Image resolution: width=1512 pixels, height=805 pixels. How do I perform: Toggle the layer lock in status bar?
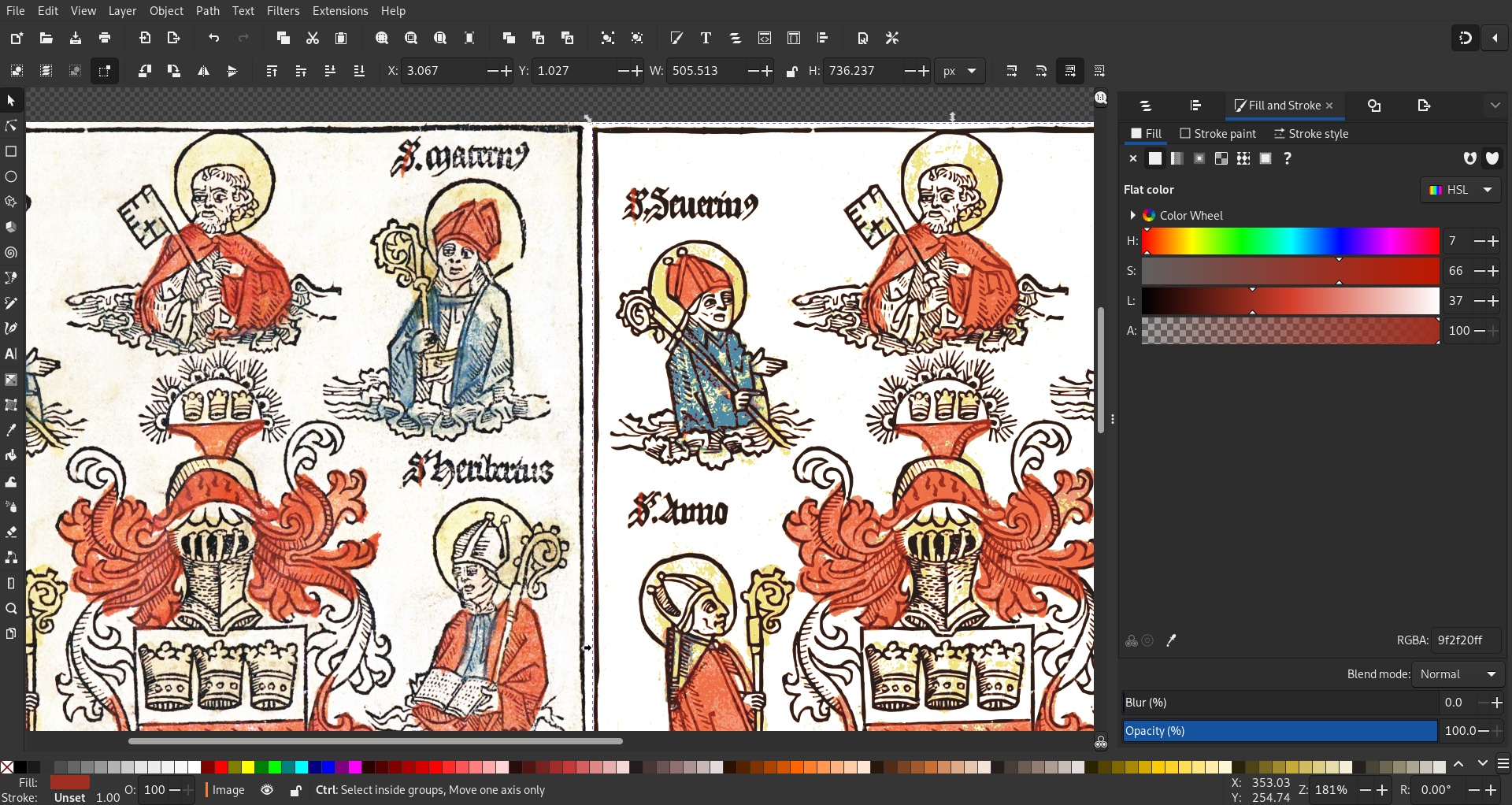[x=296, y=790]
